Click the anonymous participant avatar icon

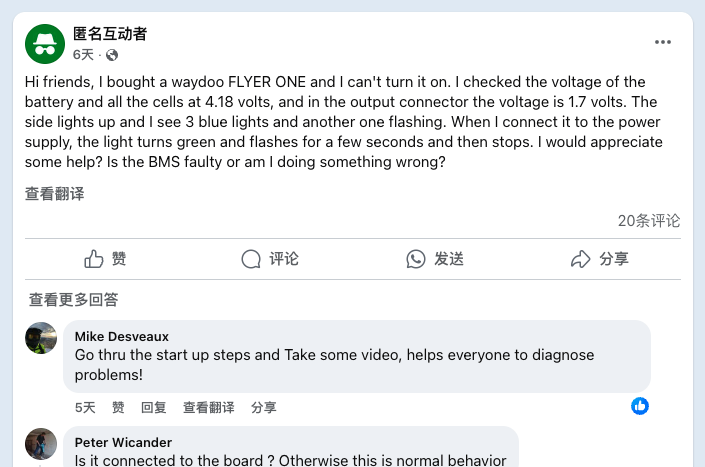pyautogui.click(x=44, y=43)
